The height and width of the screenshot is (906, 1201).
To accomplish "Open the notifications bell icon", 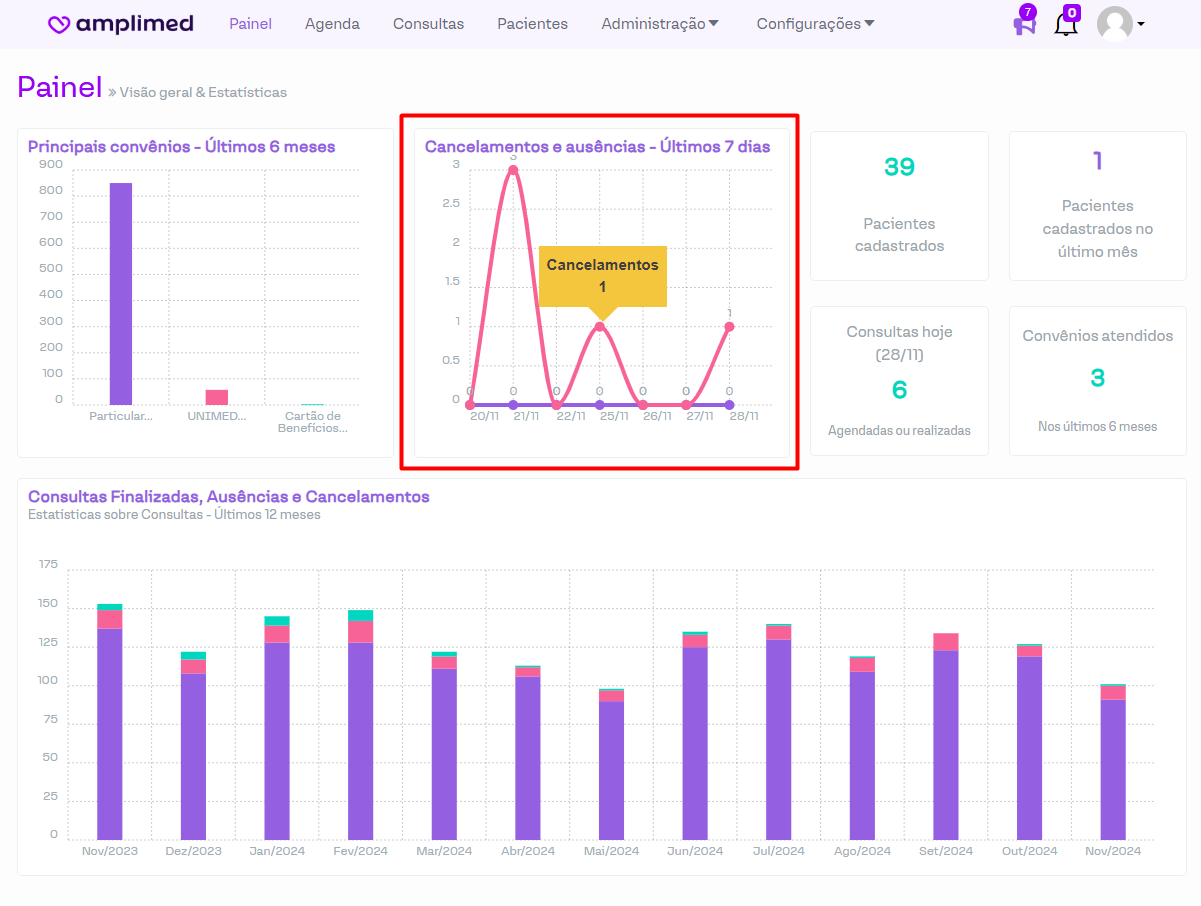I will [1066, 24].
